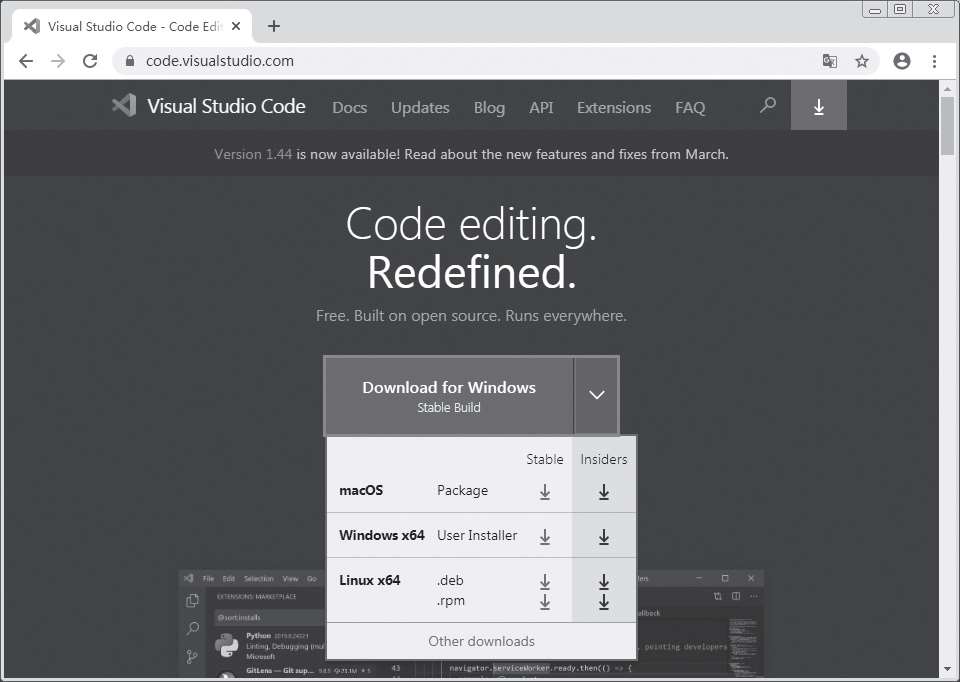Open Blog in site navigation
960x682 pixels.
(x=489, y=108)
